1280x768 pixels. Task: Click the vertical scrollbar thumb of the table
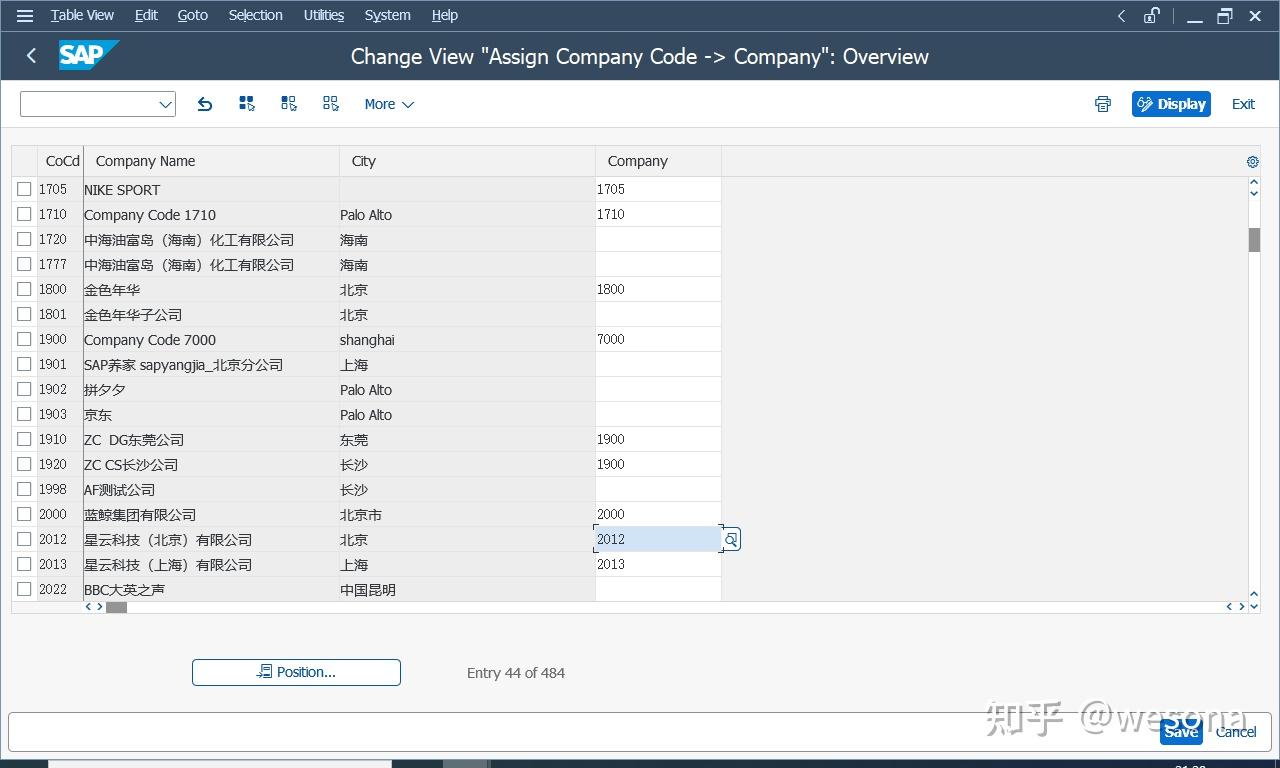tap(1252, 240)
